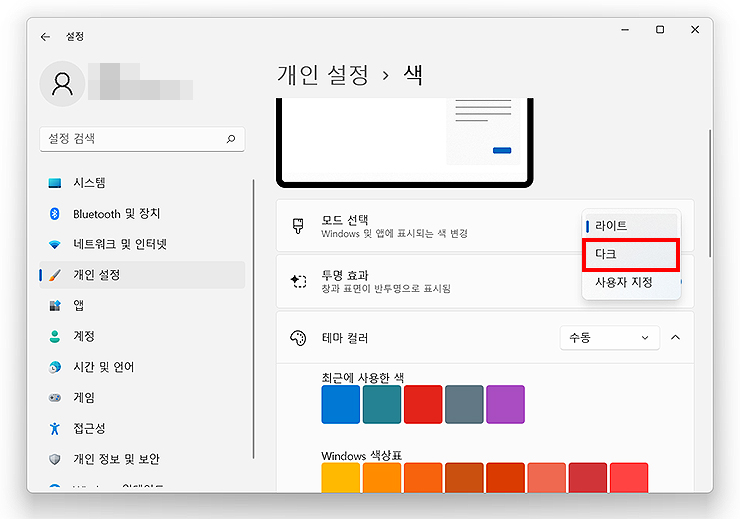Pick the gray-blue recent color swatch

(x=464, y=404)
